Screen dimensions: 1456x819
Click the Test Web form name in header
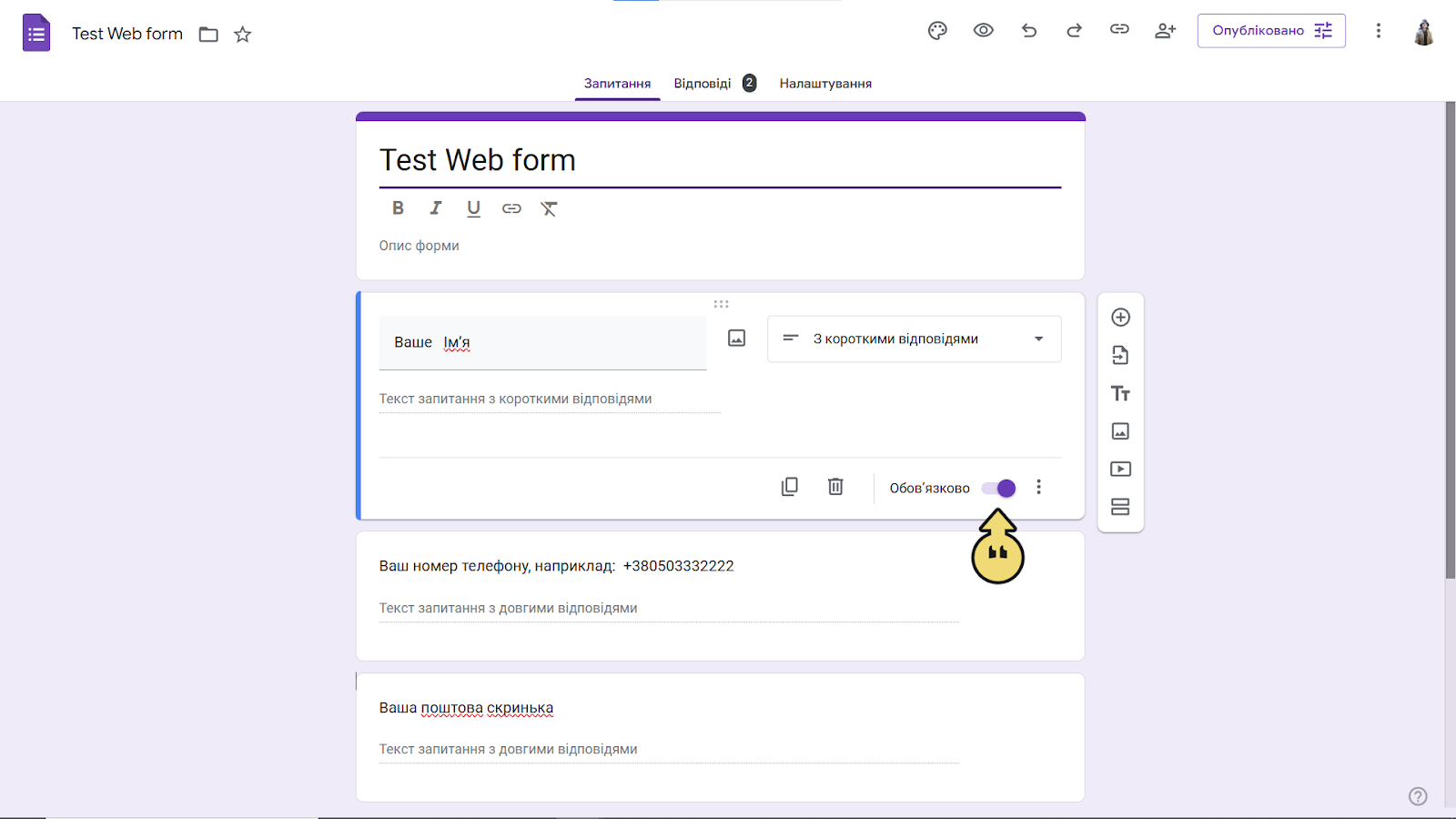coord(127,34)
